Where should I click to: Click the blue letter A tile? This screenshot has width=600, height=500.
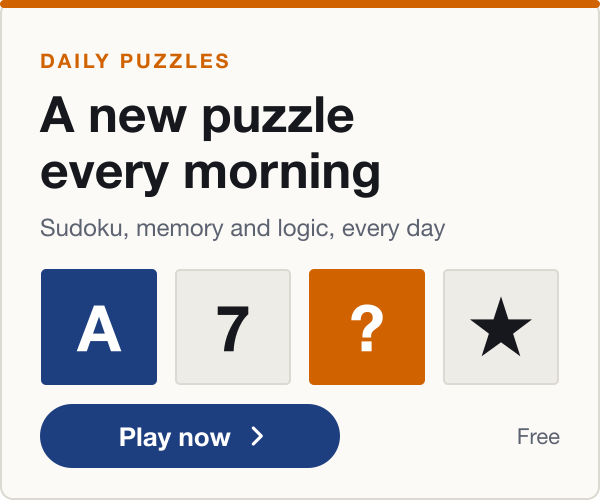99,327
